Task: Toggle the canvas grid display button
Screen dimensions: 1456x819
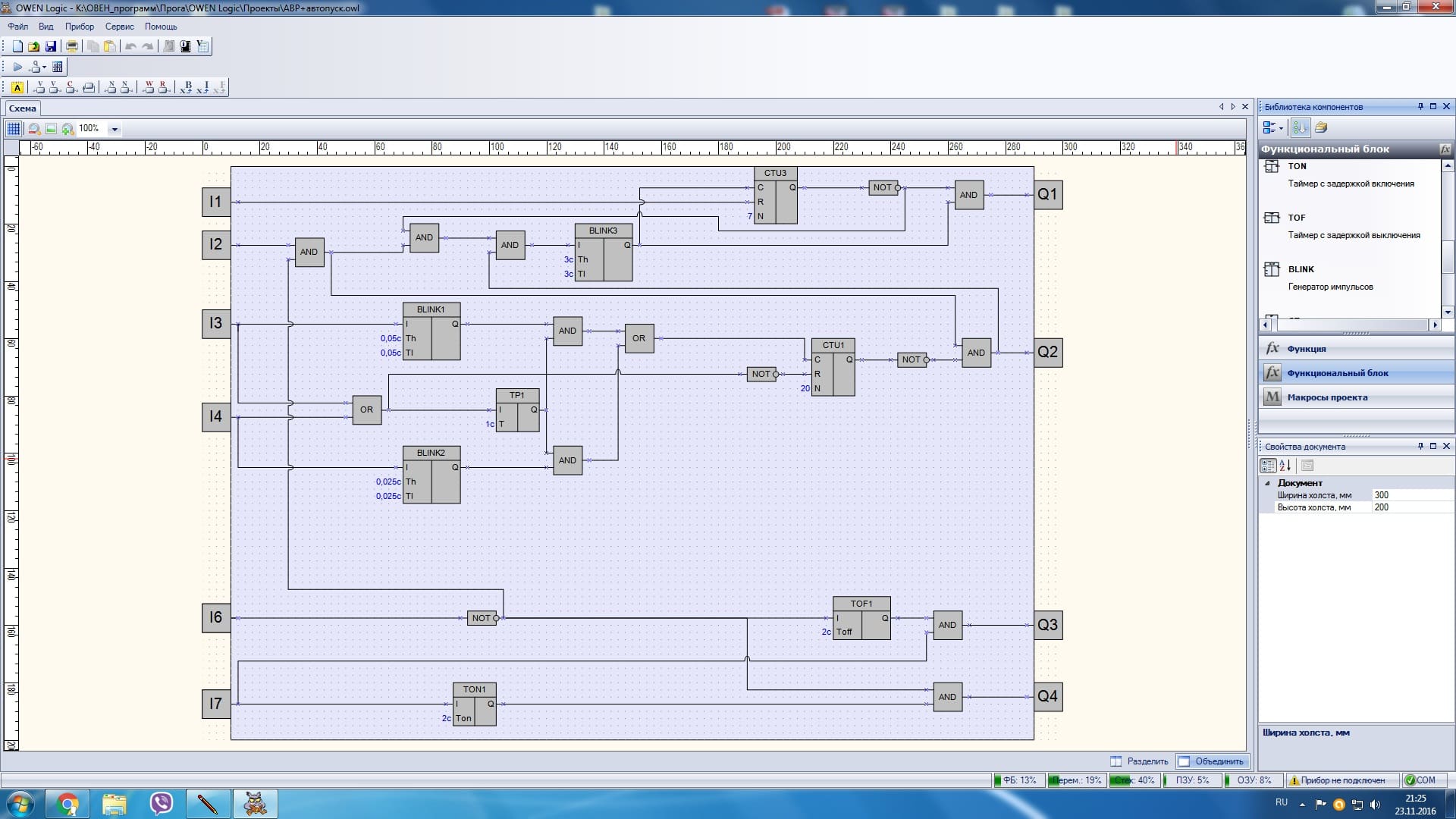Action: click(14, 129)
